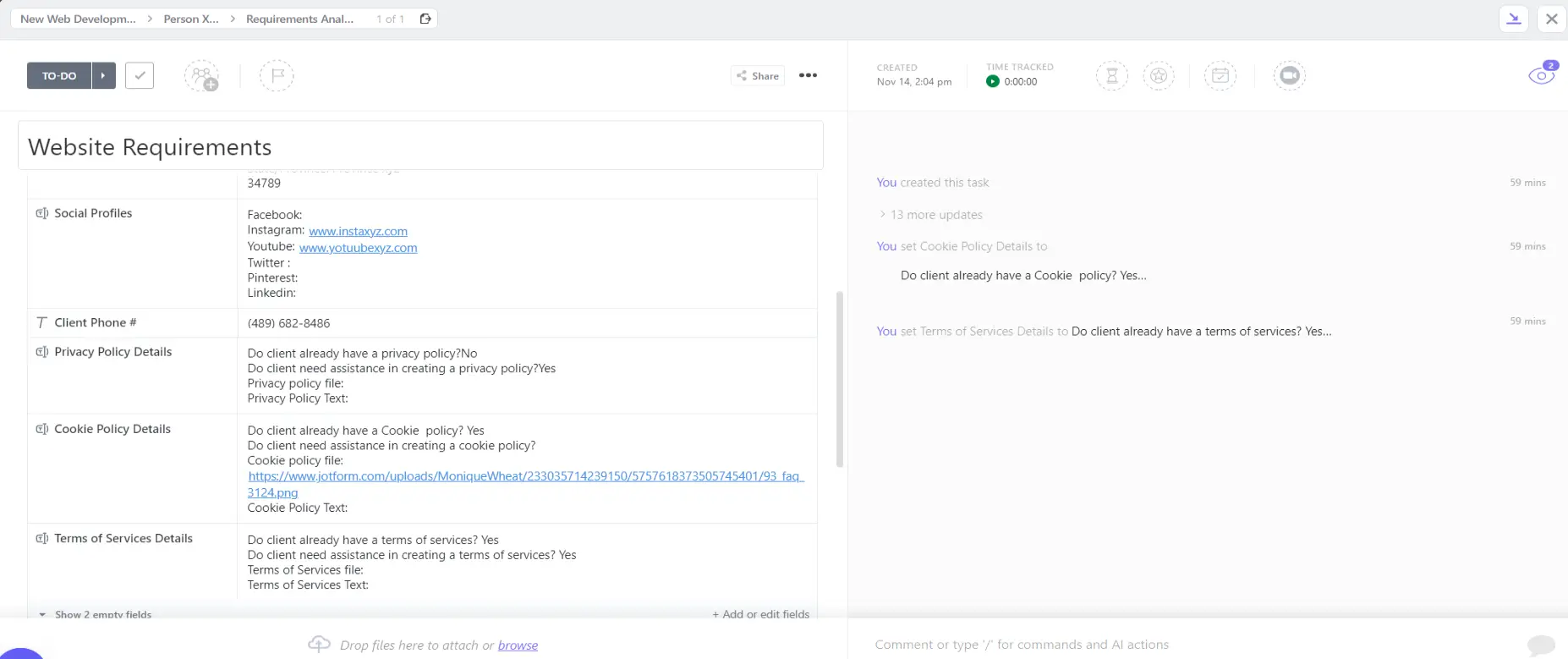Set due date with calendar icon

pyautogui.click(x=1220, y=75)
